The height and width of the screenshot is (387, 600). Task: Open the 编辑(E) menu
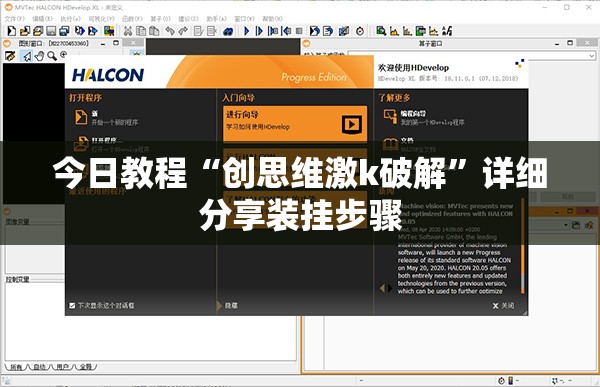pos(42,18)
